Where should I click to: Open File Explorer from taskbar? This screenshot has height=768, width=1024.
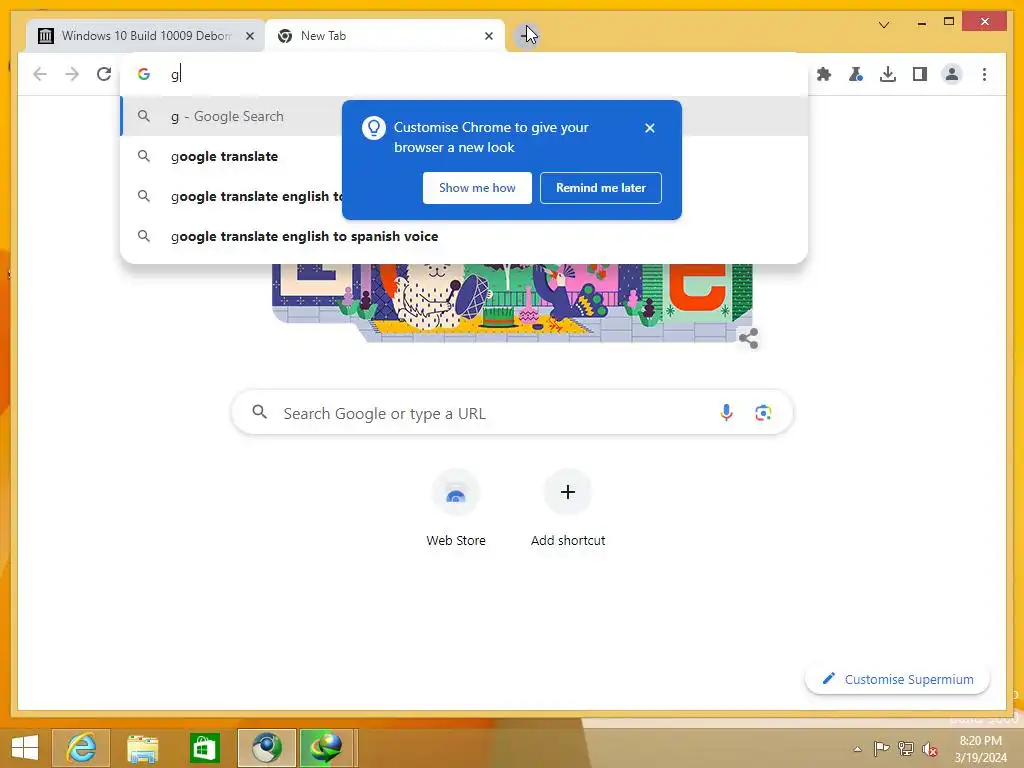tap(142, 748)
